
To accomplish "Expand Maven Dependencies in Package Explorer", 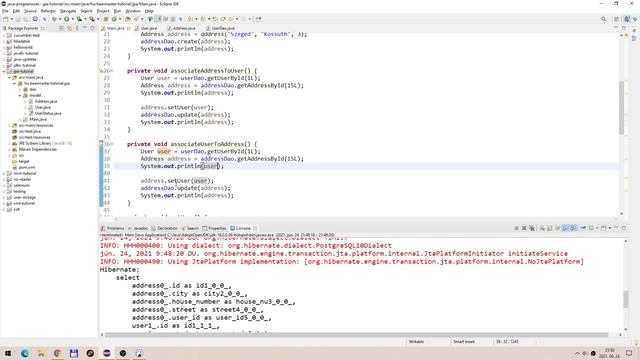I will (9, 149).
